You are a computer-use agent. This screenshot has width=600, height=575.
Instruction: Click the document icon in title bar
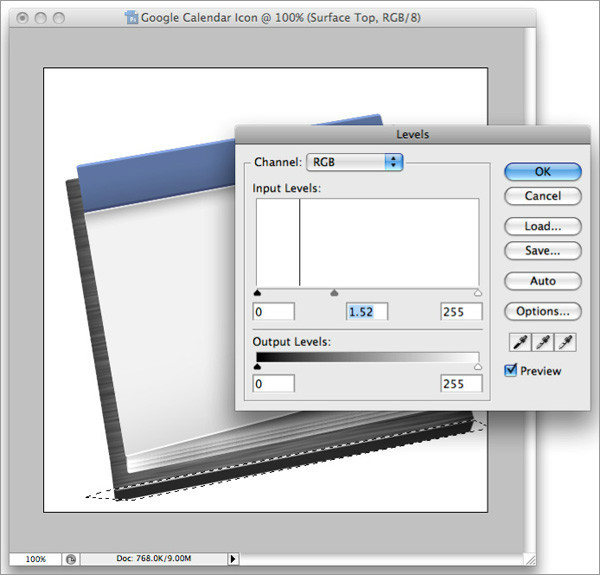pyautogui.click(x=133, y=17)
